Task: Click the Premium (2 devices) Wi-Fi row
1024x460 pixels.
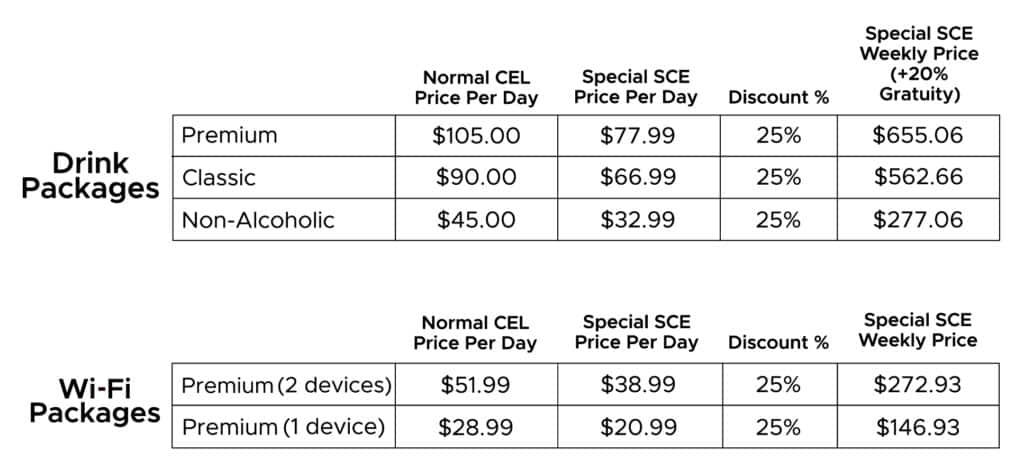Action: tap(286, 385)
